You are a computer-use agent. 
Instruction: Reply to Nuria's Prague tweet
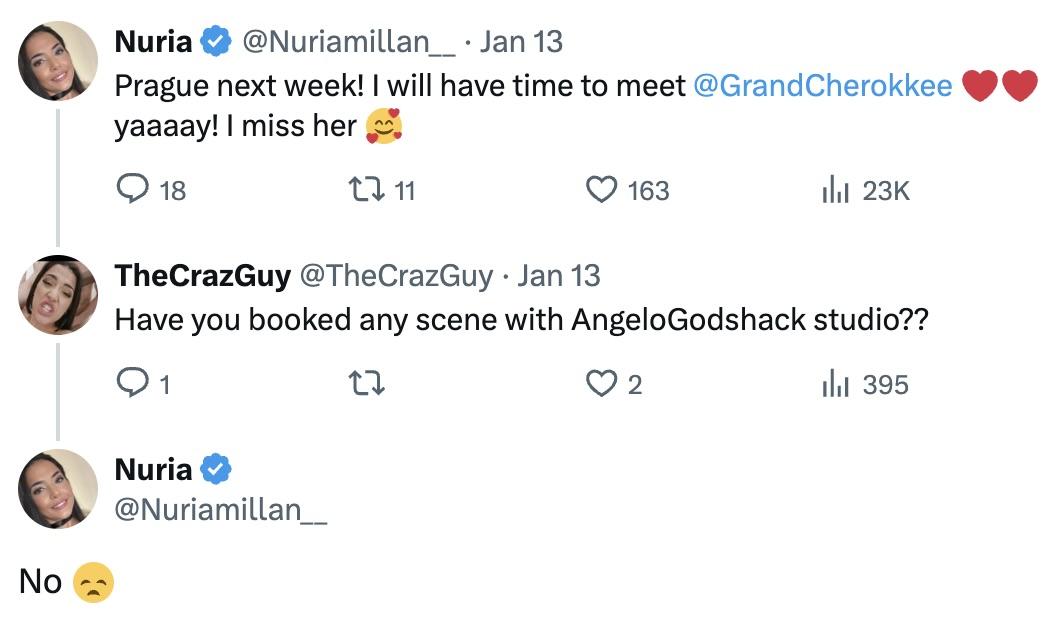point(132,190)
